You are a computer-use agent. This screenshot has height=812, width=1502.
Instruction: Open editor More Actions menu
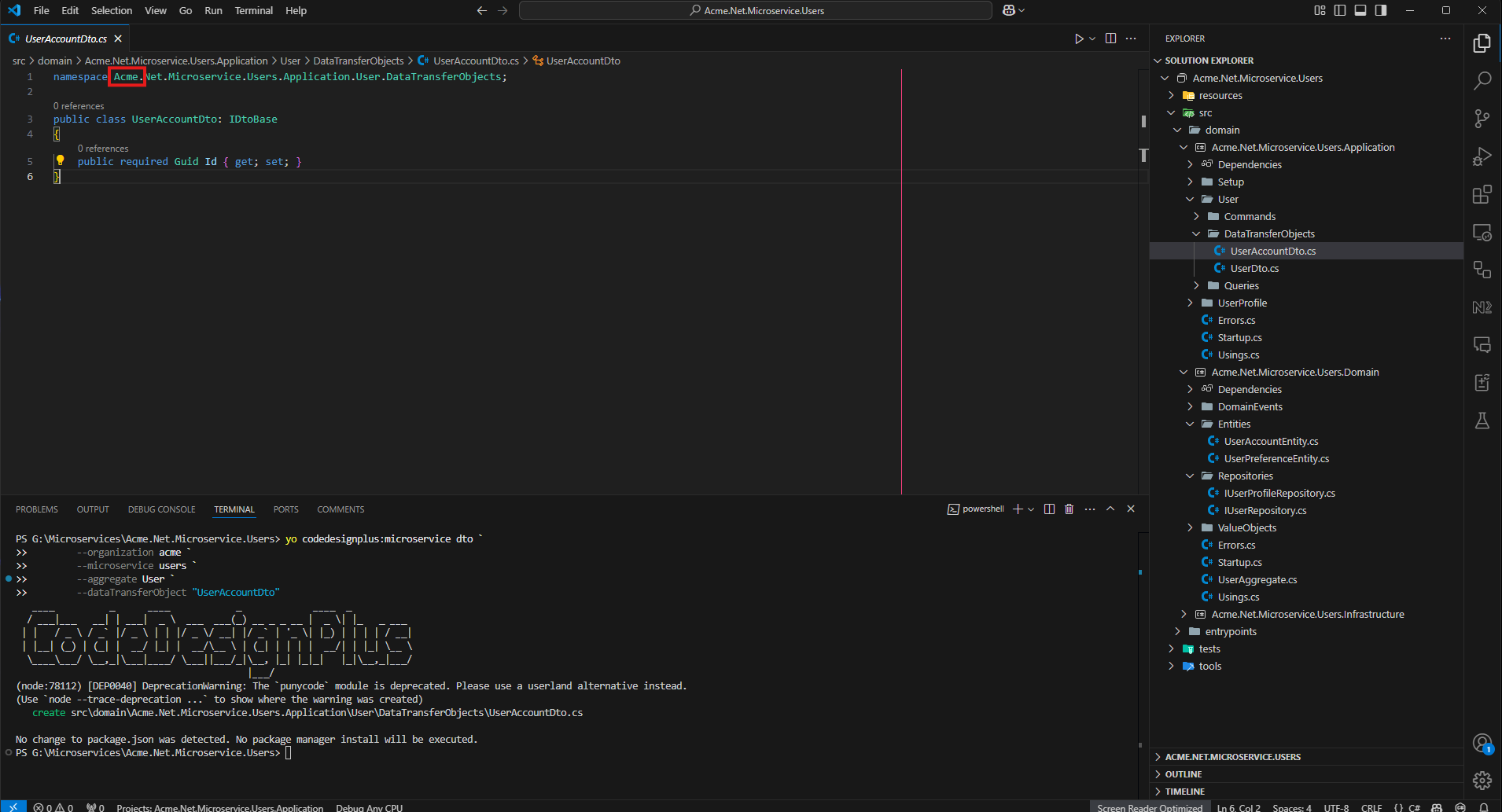point(1131,39)
